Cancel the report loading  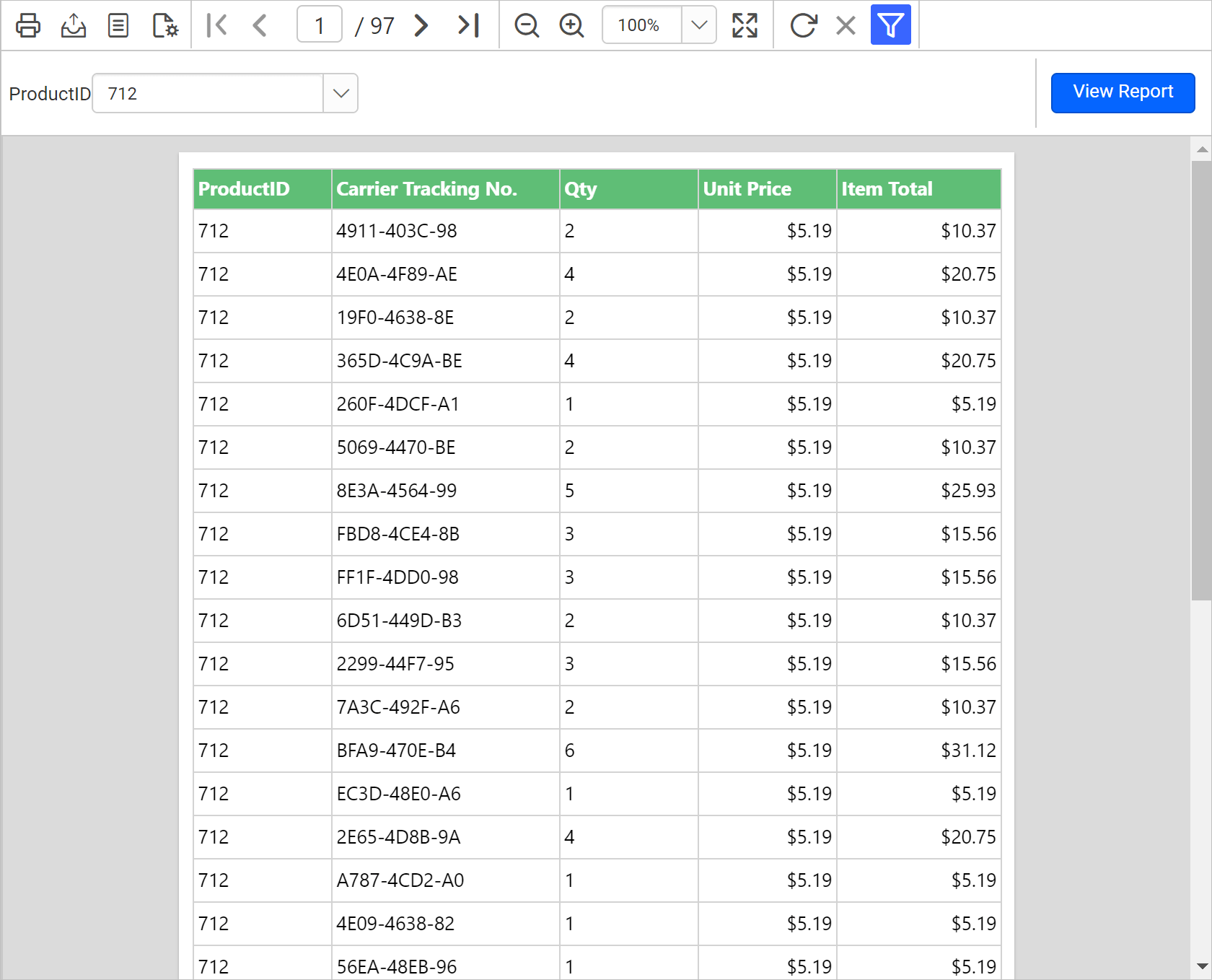(x=845, y=25)
